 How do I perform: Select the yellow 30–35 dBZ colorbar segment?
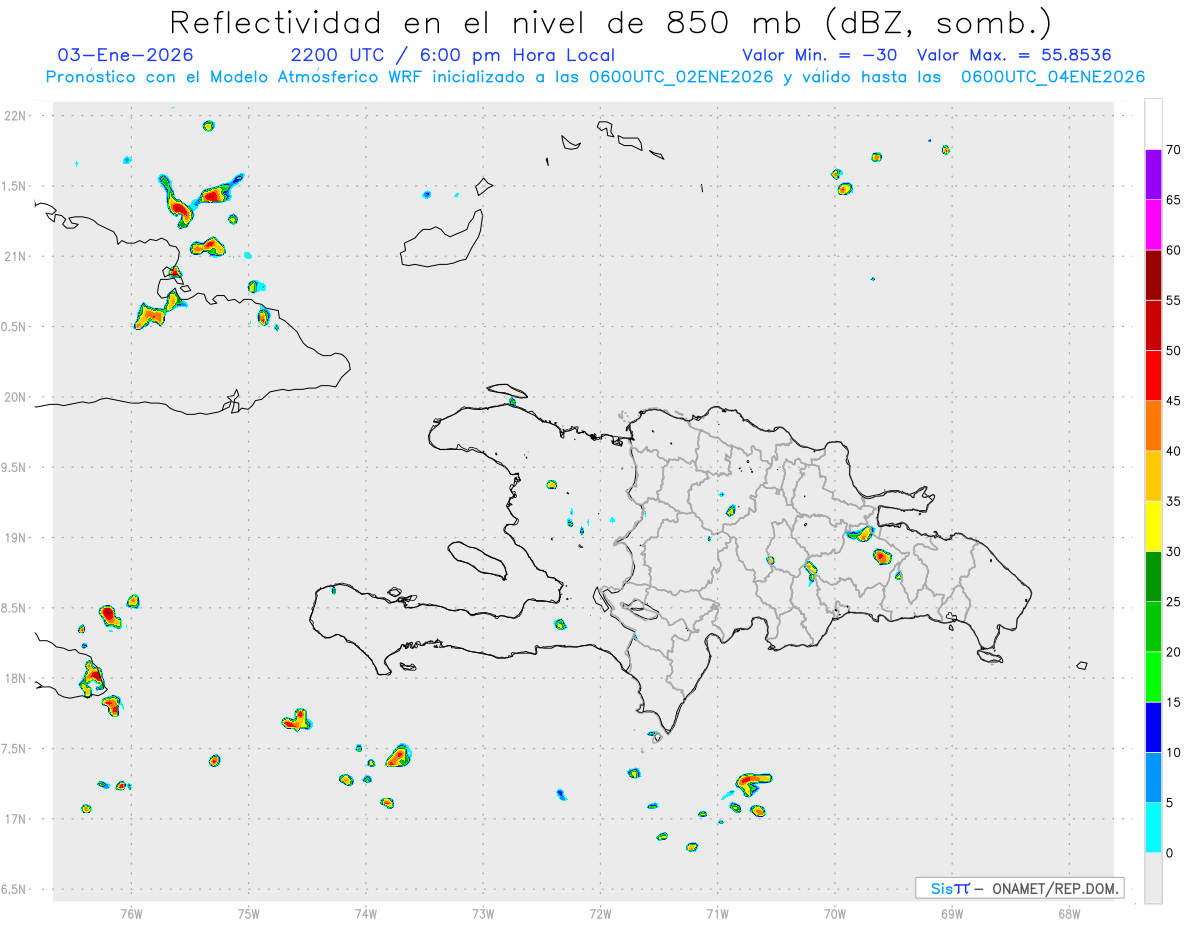(1153, 526)
